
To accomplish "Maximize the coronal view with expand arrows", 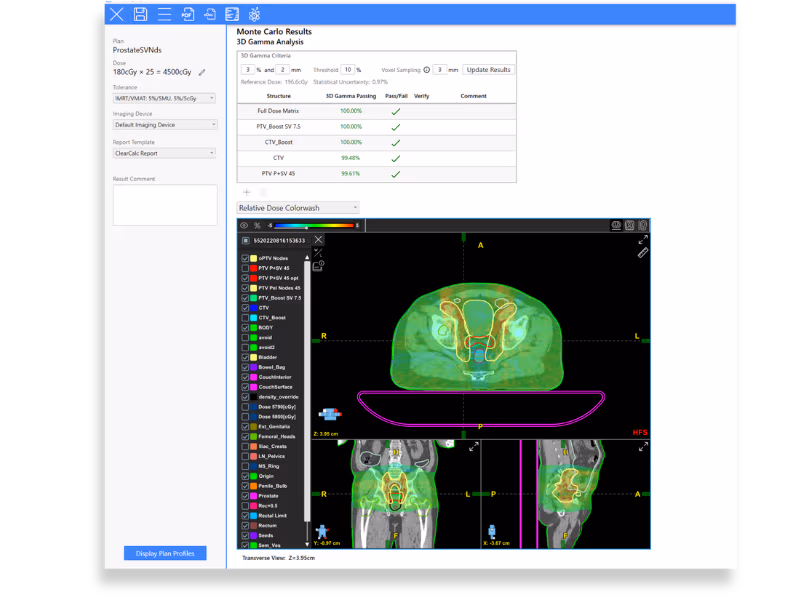I will (x=473, y=447).
